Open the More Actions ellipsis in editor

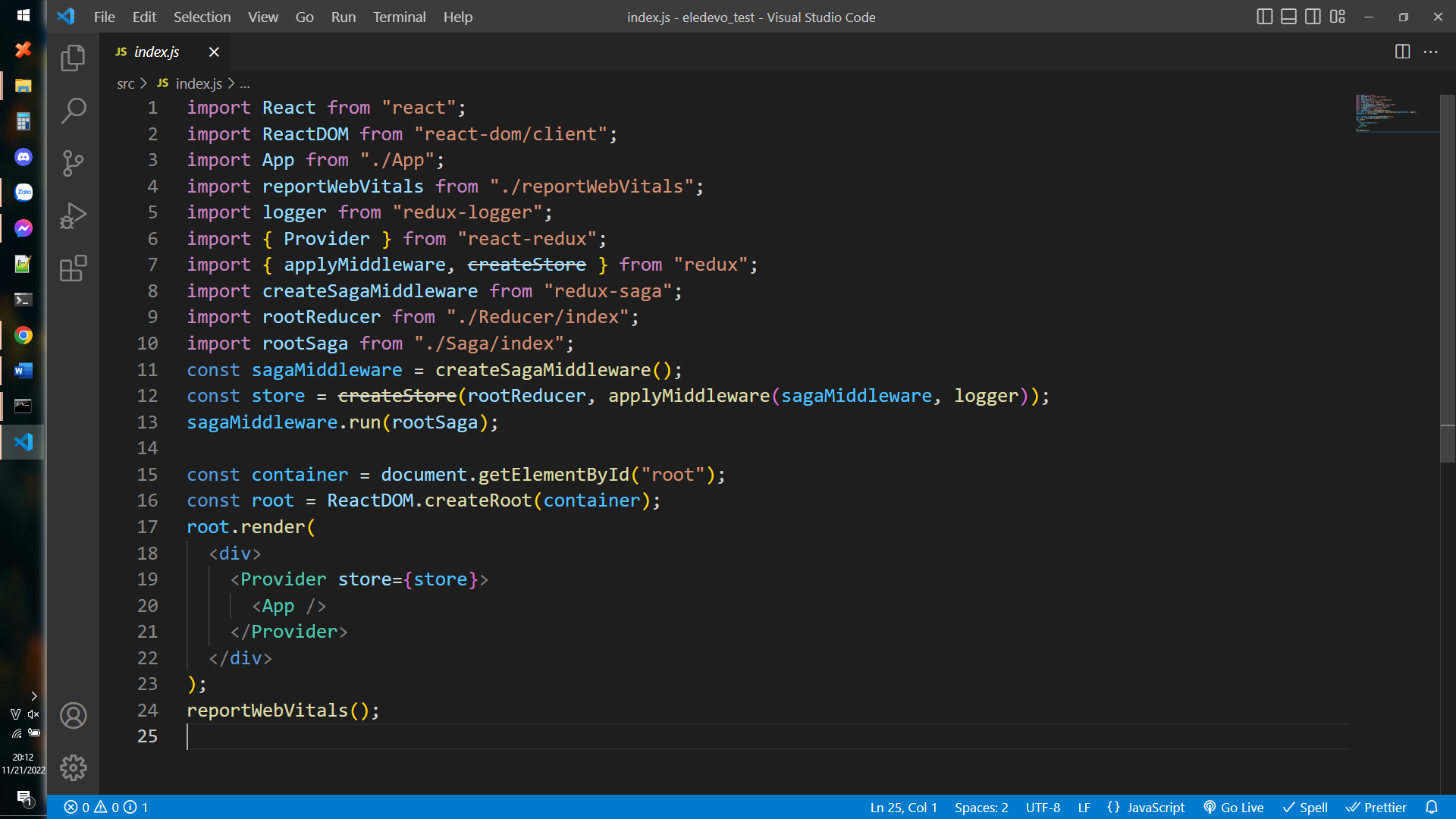point(1430,52)
